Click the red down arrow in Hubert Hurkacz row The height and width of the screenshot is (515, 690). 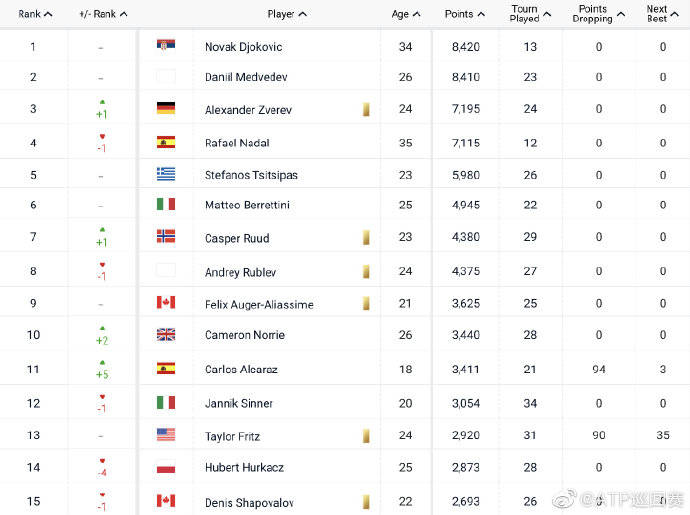pos(102,461)
